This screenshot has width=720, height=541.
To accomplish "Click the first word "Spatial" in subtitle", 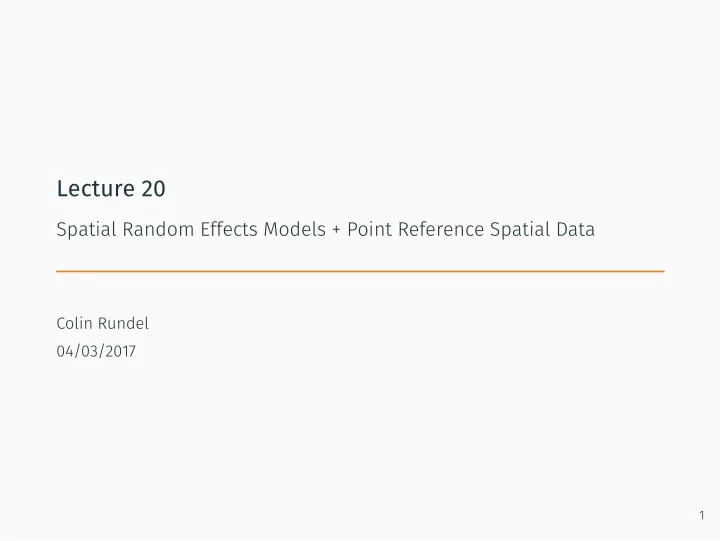I will point(86,230).
